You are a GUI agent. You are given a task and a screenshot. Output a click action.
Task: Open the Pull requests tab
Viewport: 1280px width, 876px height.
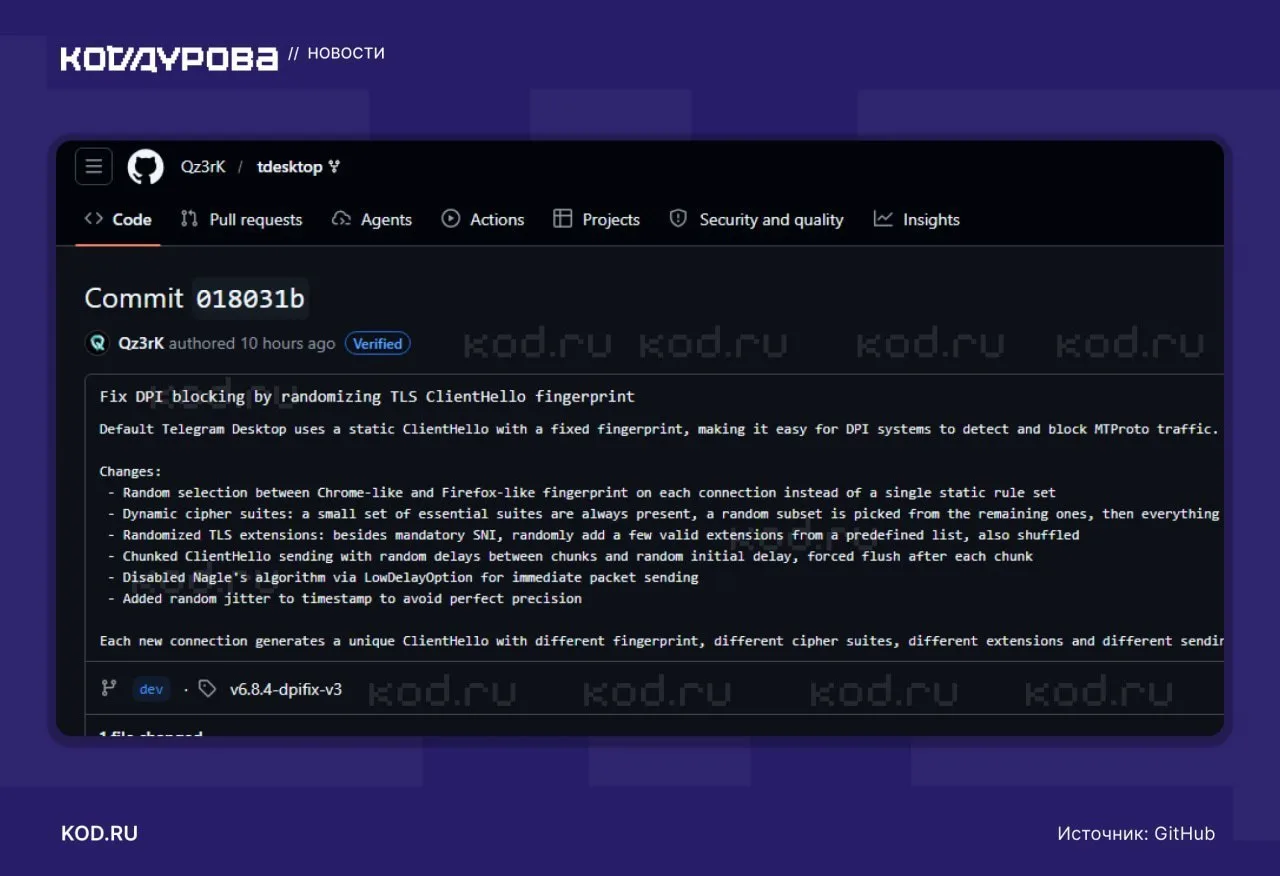(241, 219)
